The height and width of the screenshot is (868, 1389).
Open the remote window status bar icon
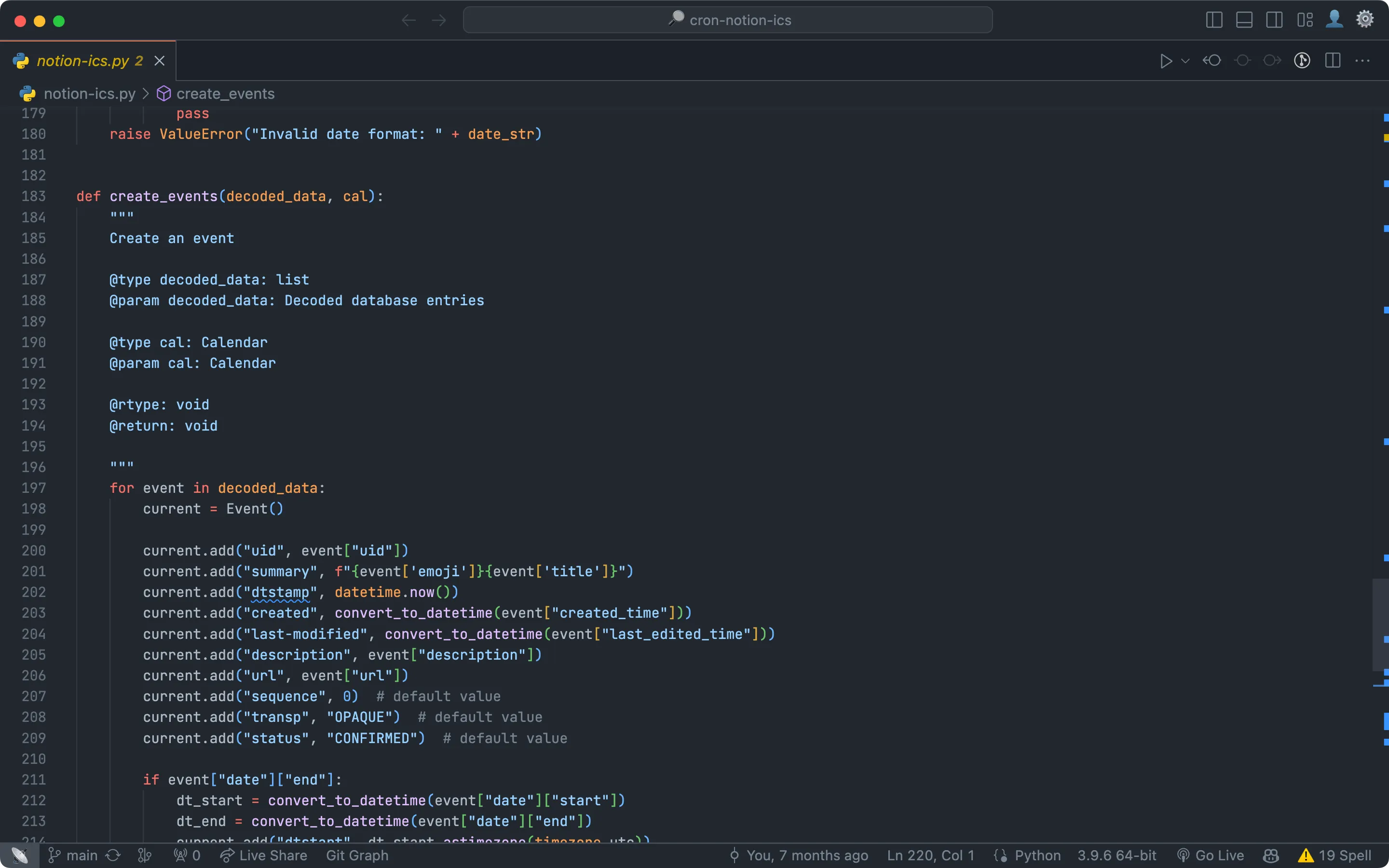19,855
